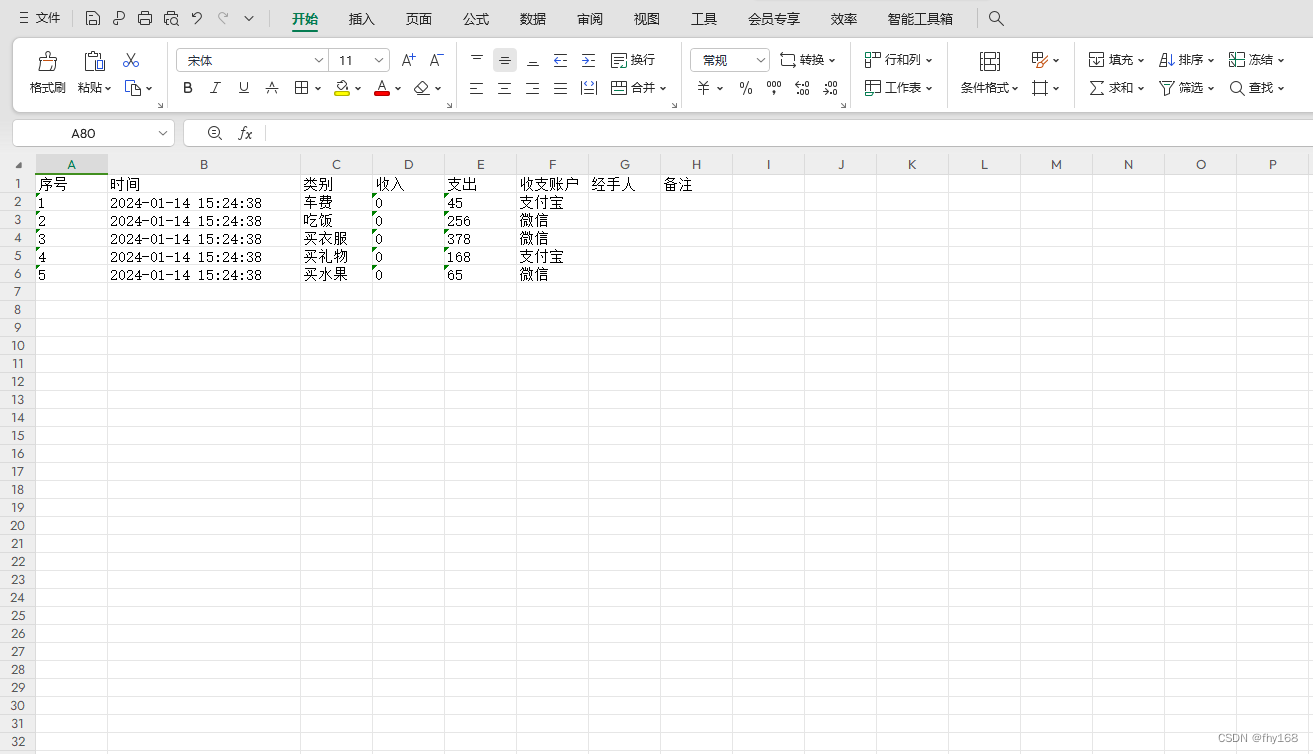The width and height of the screenshot is (1313, 754).
Task: Open the font size dropdown showing 11
Action: coord(379,60)
